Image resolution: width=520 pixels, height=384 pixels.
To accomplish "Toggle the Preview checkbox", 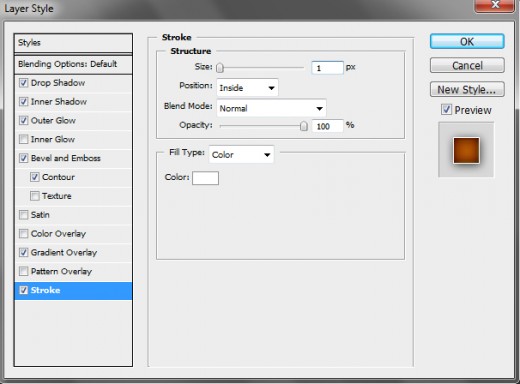I will coord(446,109).
